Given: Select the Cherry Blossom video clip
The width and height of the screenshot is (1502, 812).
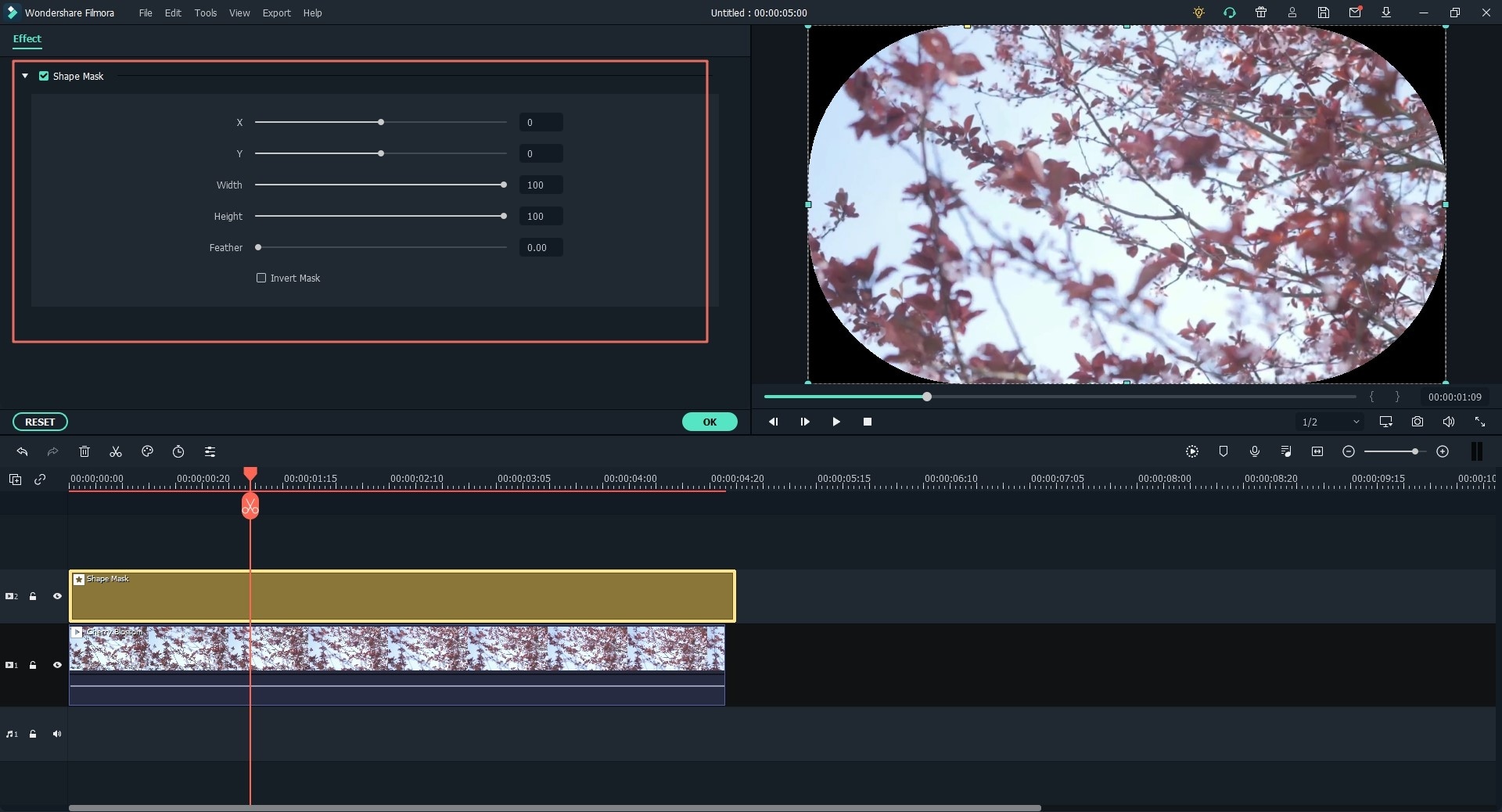Looking at the screenshot, I should click(x=397, y=665).
